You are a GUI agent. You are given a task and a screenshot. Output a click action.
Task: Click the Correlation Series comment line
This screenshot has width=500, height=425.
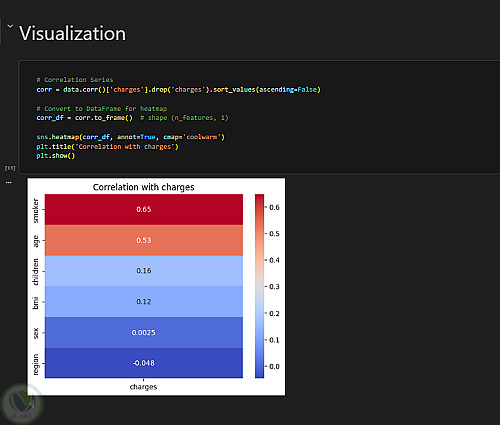pyautogui.click(x=75, y=80)
